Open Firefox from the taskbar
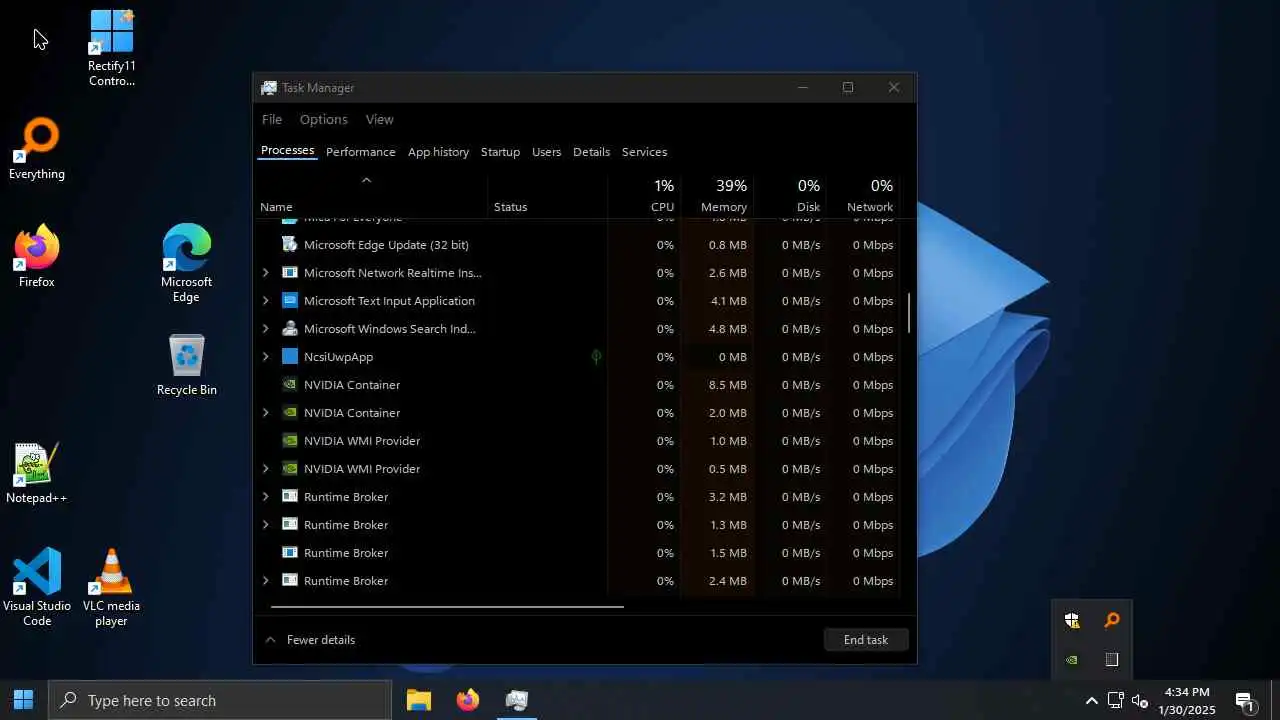The image size is (1280, 720). [x=468, y=700]
